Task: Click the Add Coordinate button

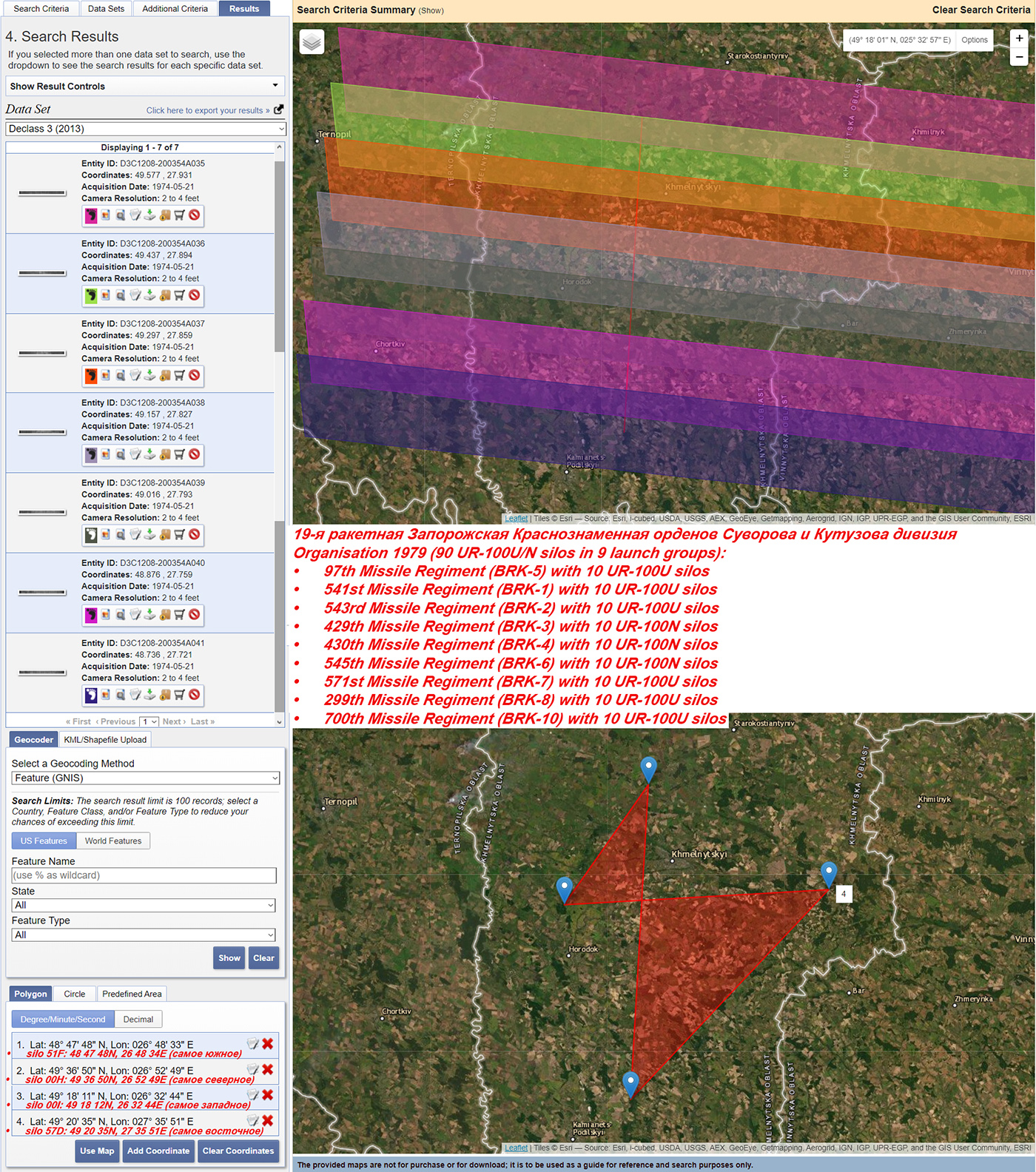Action: [158, 1151]
